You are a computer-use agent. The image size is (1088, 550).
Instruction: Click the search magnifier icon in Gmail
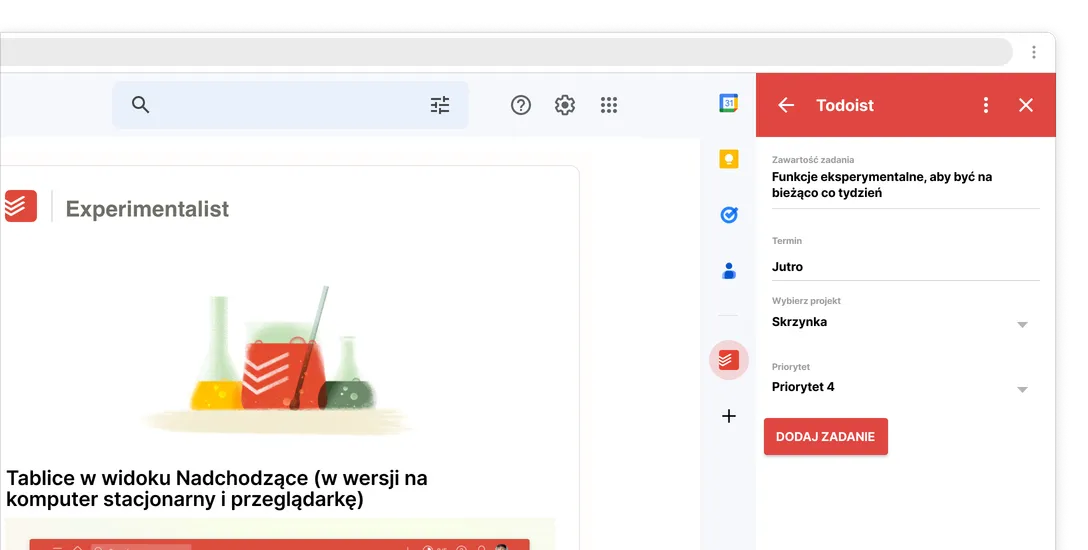(x=140, y=105)
